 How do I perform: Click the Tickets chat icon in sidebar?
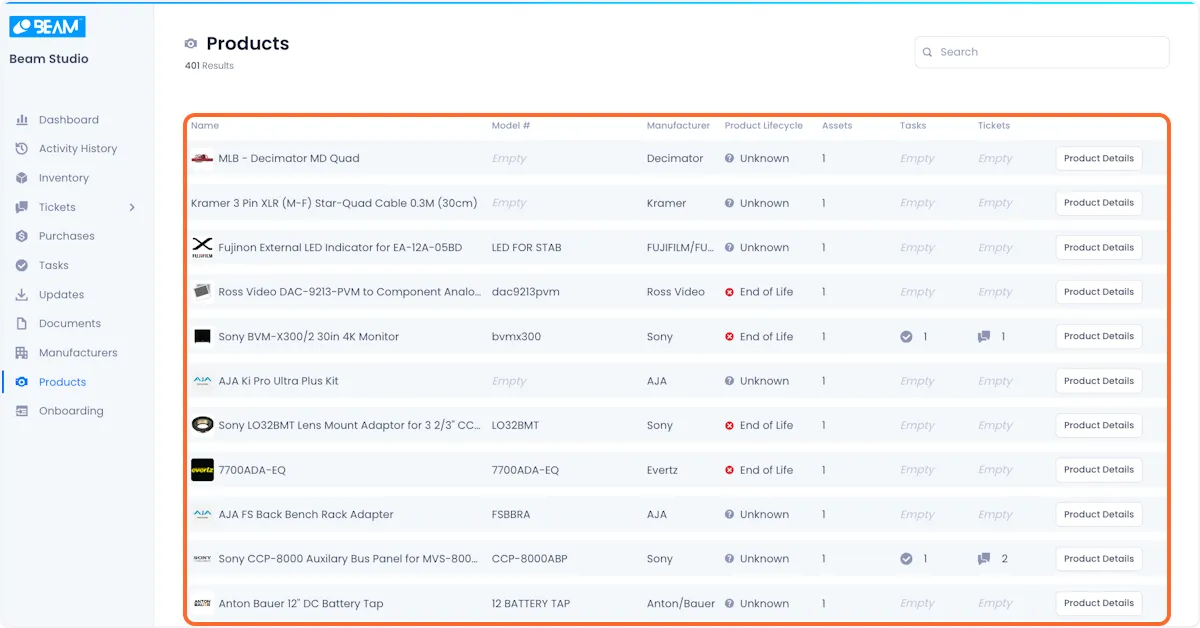coord(22,207)
